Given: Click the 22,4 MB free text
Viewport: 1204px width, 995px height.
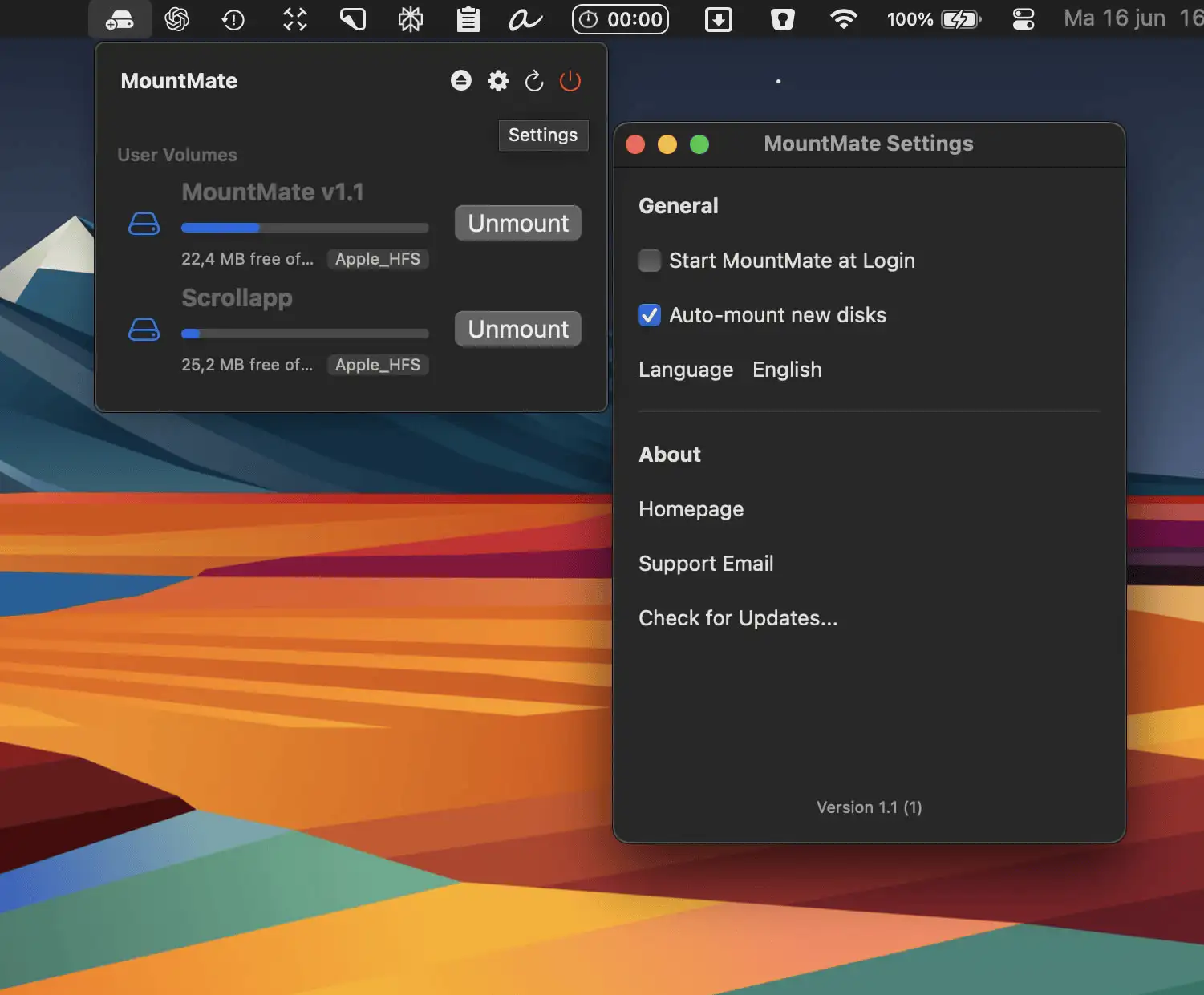Looking at the screenshot, I should pos(247,259).
